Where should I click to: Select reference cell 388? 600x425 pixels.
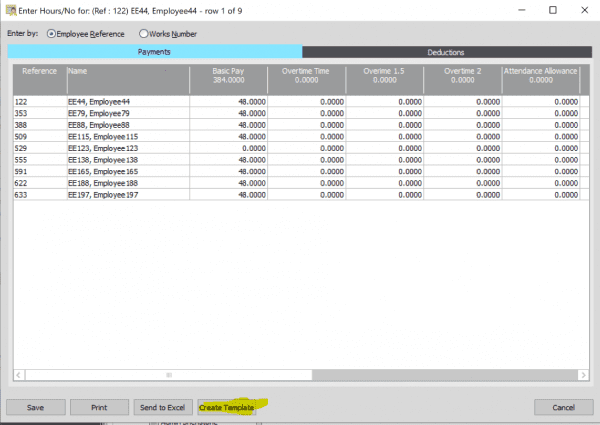pos(40,125)
